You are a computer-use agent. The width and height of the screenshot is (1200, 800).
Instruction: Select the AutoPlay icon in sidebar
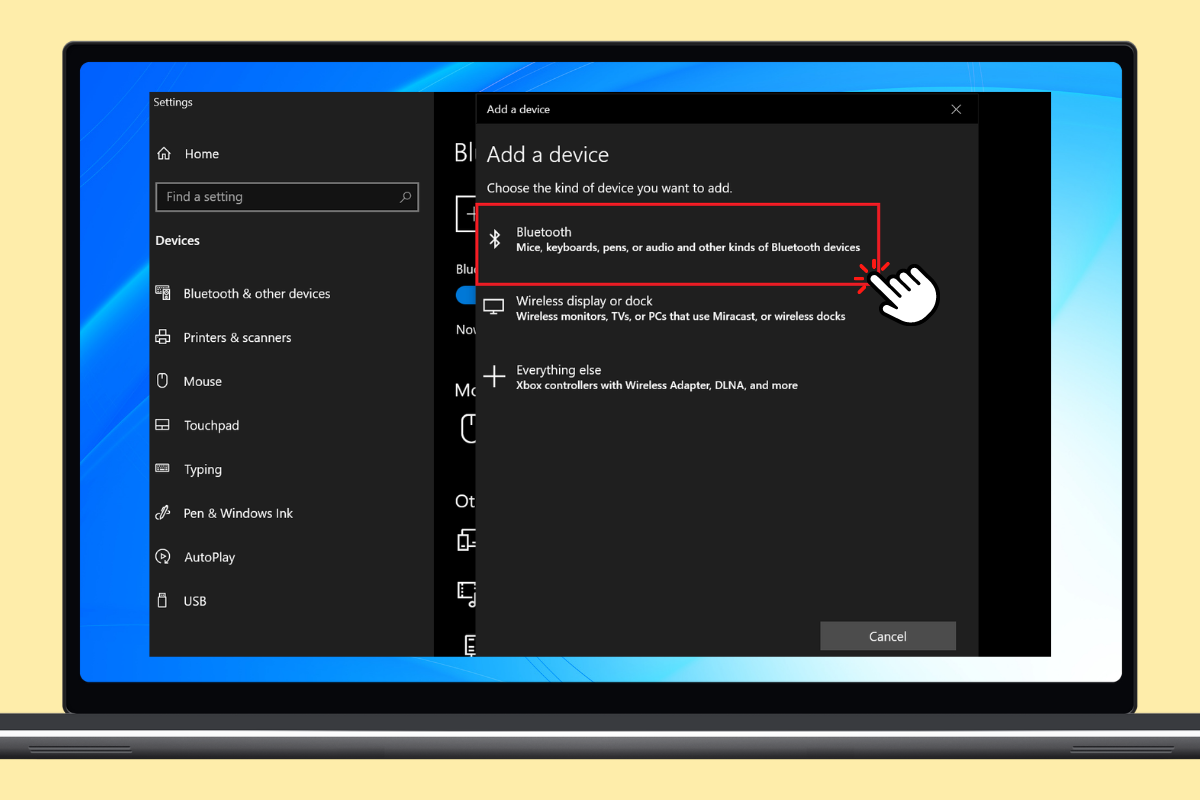pyautogui.click(x=163, y=557)
